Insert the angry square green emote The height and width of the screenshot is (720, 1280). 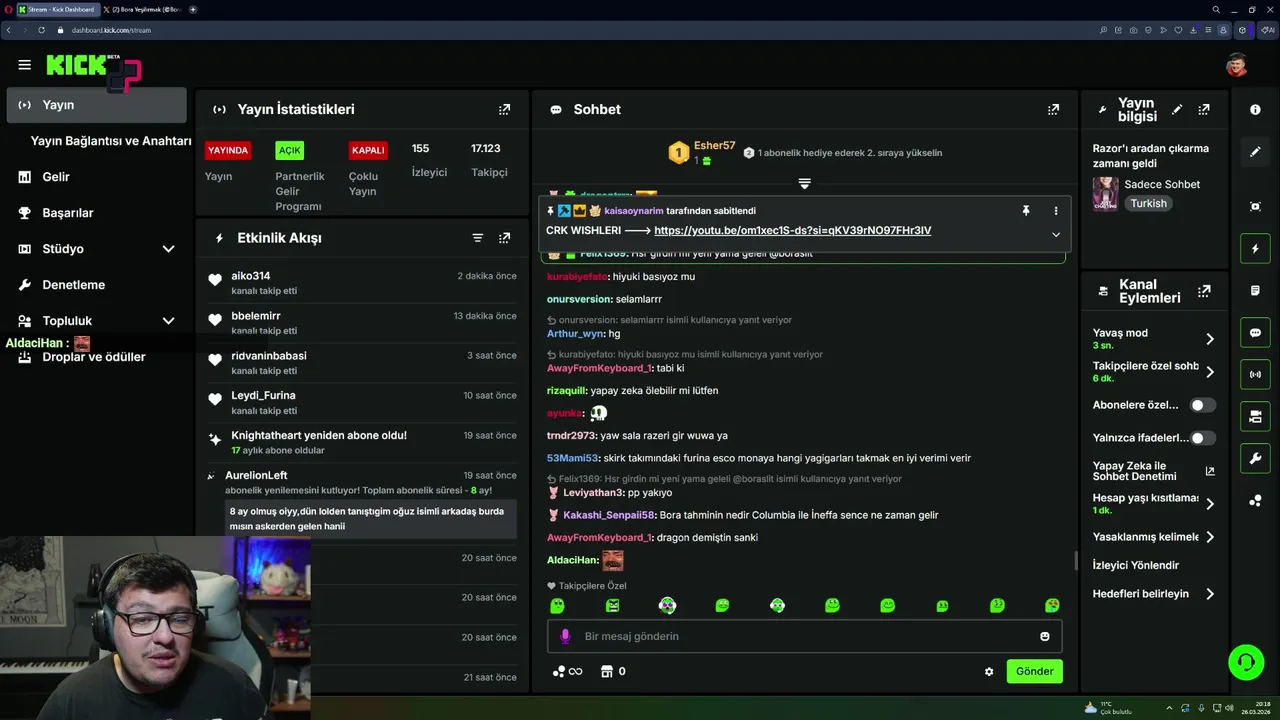pos(613,605)
